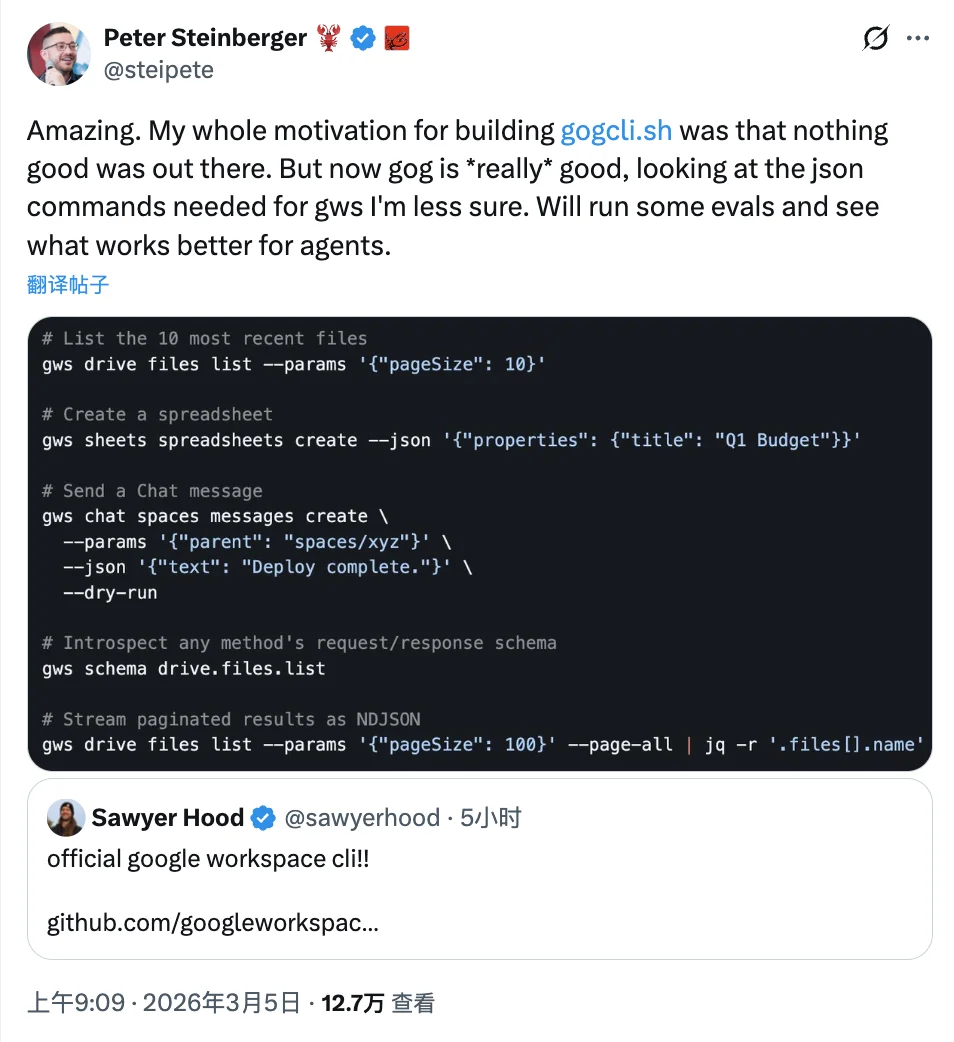Click Peter Steinberger's blue verified badge
Viewport: 954px width, 1042px height.
point(362,37)
